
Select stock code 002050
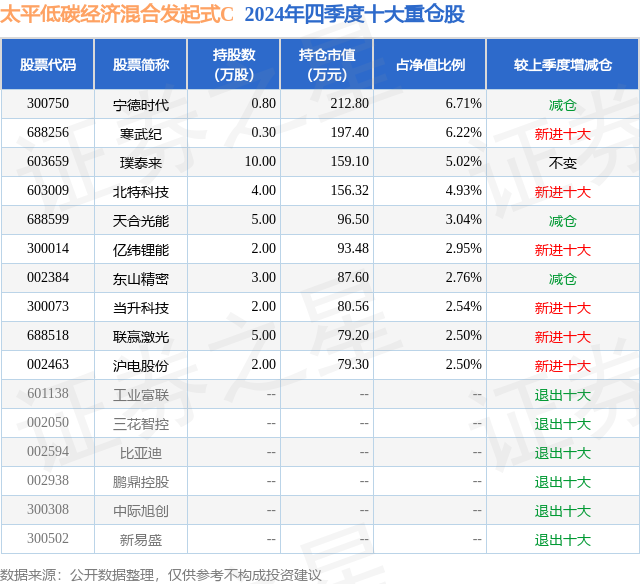click(x=48, y=422)
